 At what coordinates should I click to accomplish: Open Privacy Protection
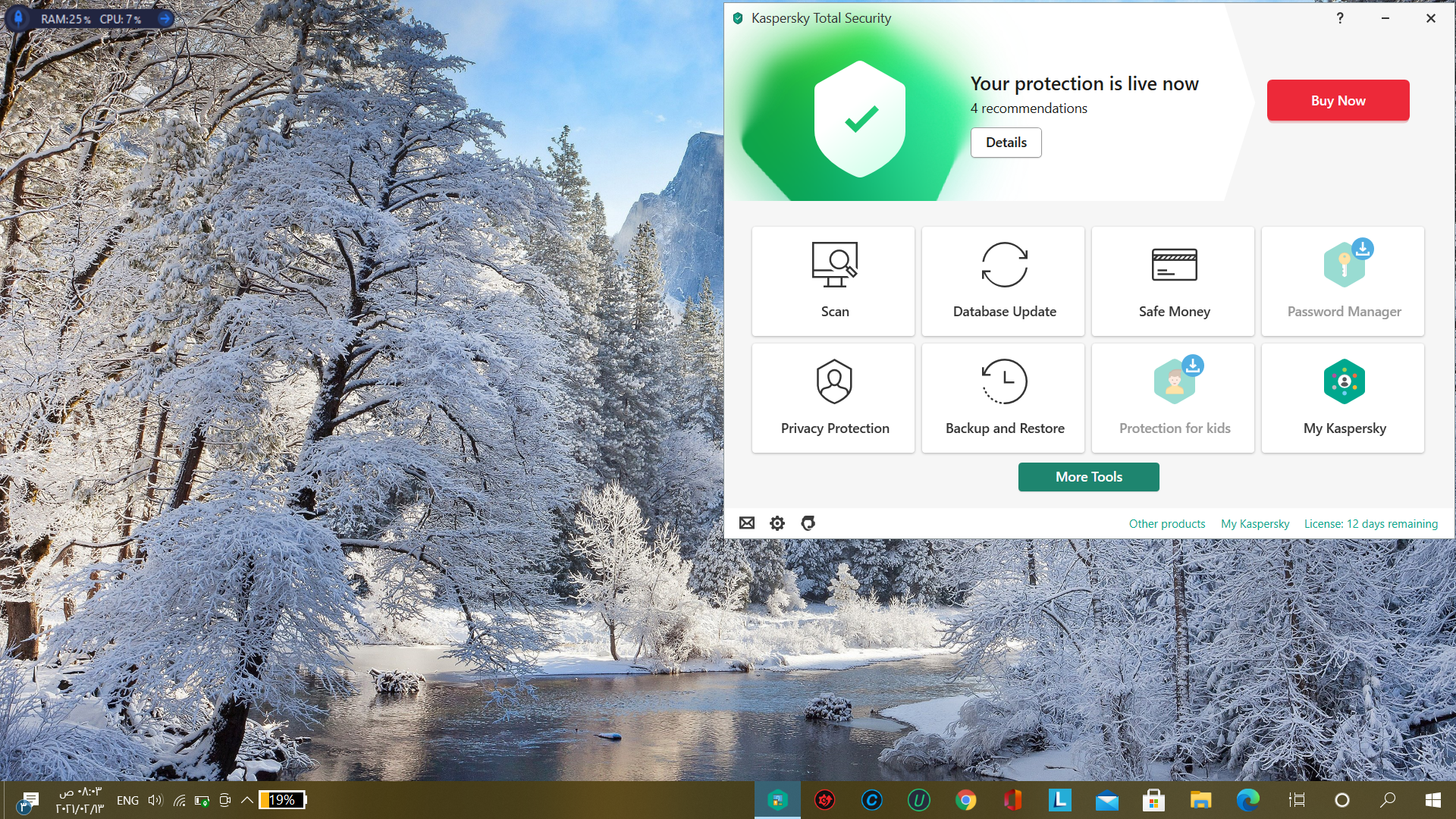click(833, 398)
